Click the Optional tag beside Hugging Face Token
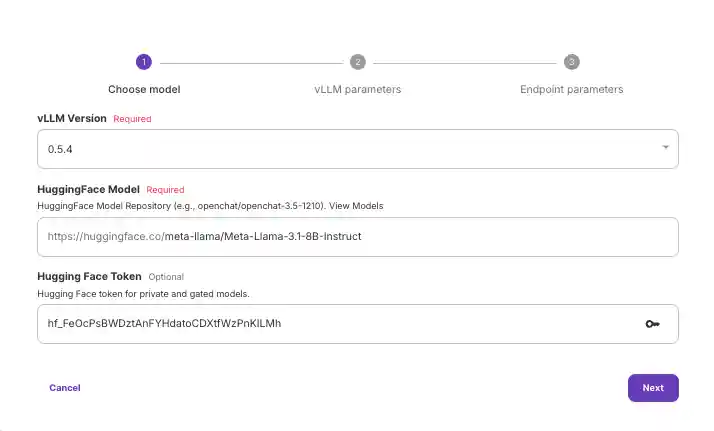 coord(166,277)
